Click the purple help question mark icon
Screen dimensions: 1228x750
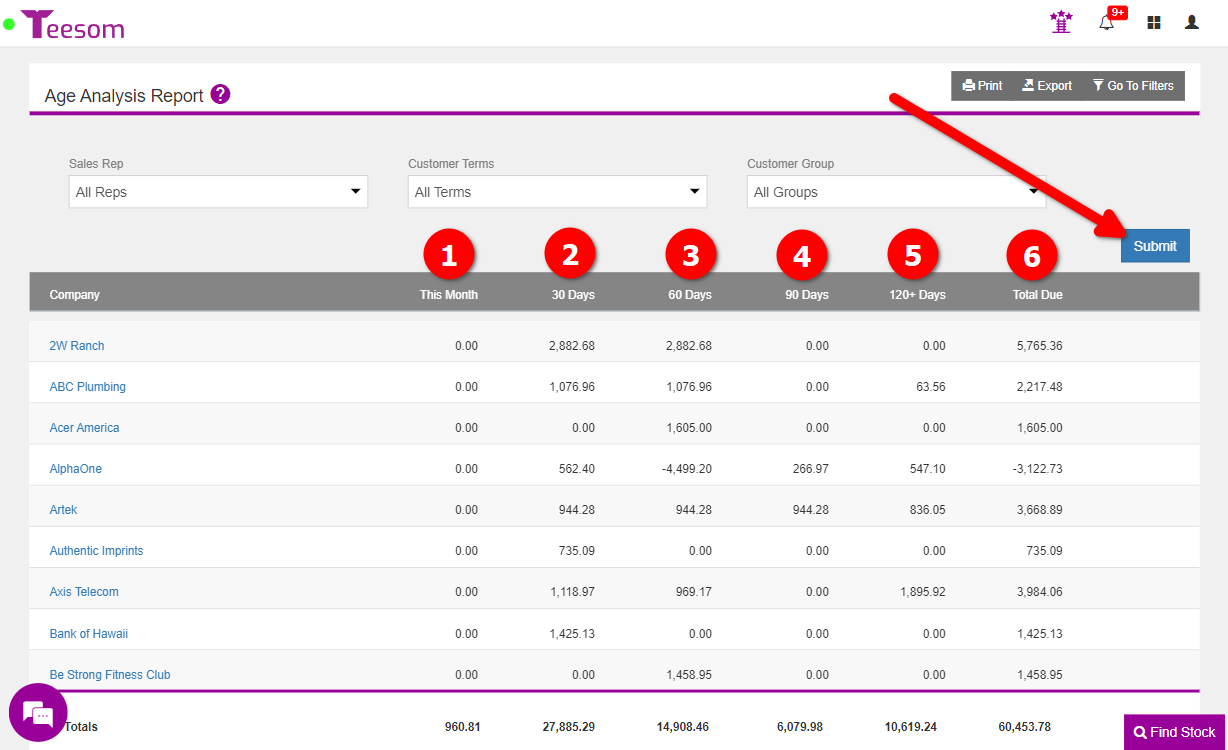pyautogui.click(x=221, y=95)
